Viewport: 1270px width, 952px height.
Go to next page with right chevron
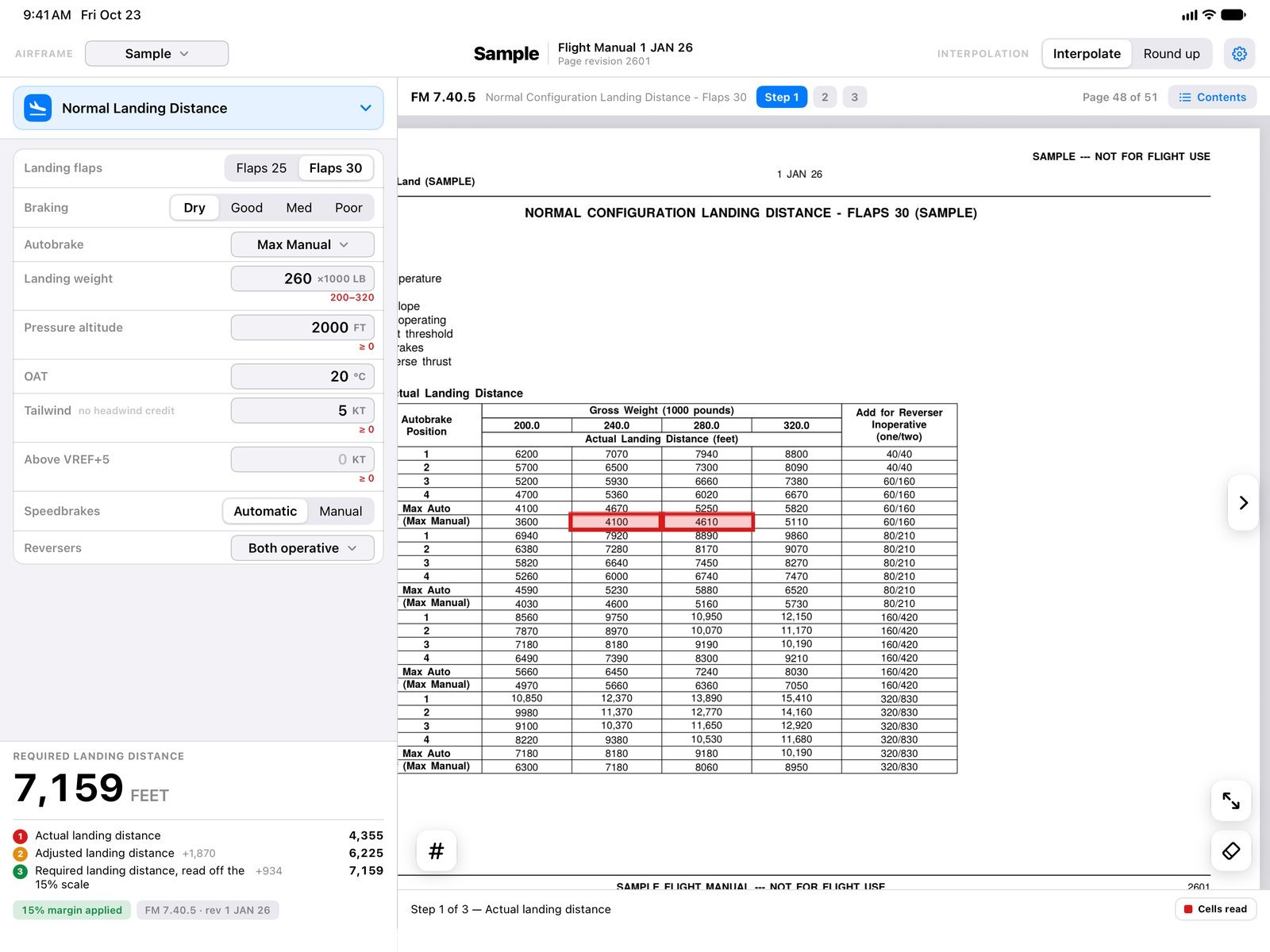[1243, 503]
